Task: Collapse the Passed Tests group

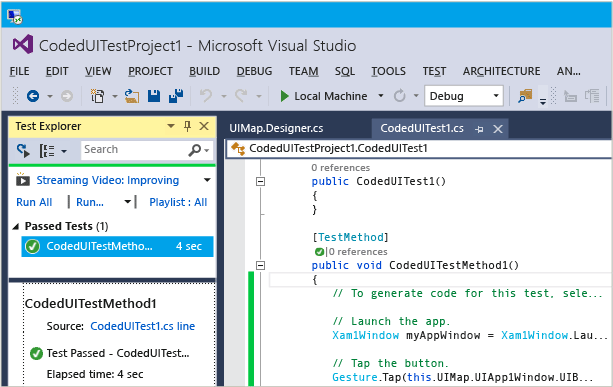Action: click(16, 226)
